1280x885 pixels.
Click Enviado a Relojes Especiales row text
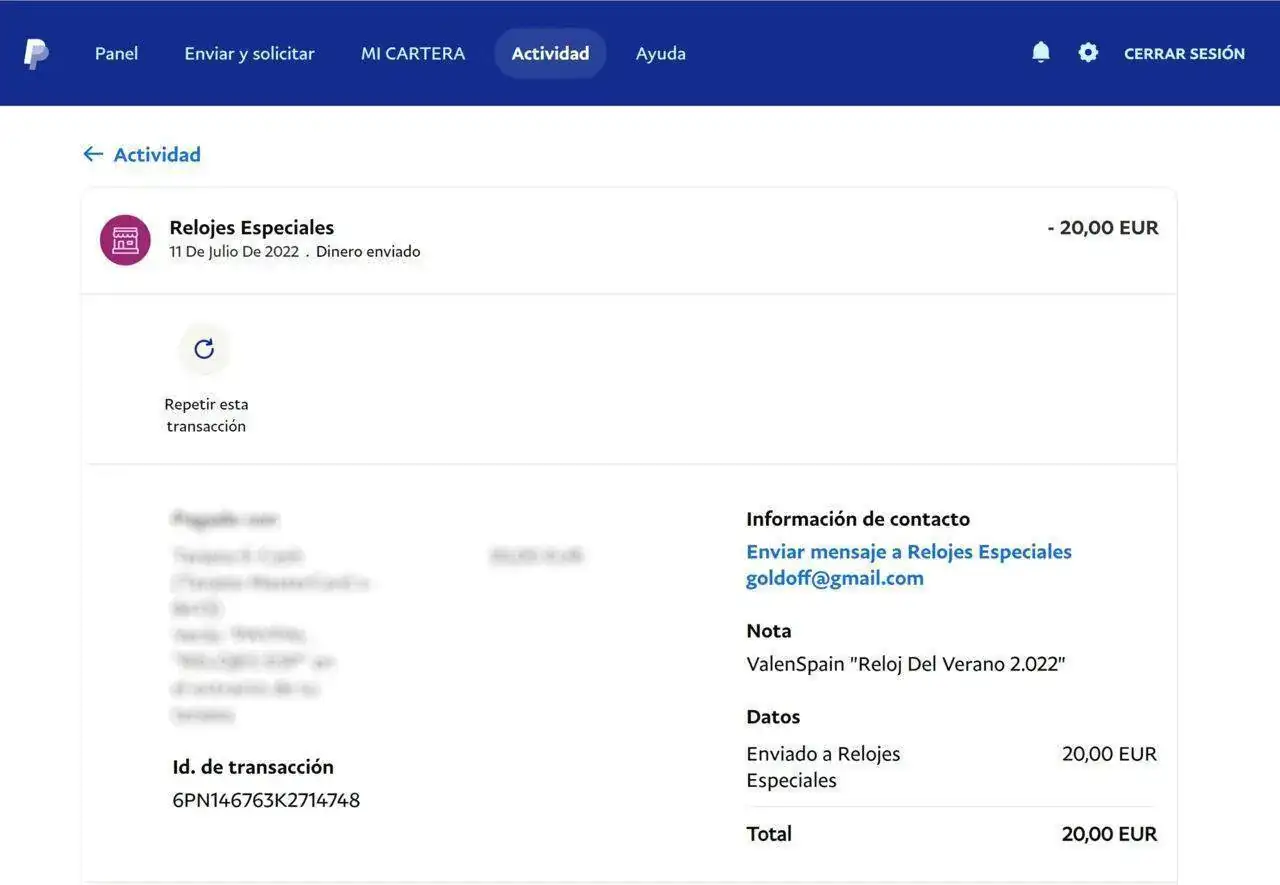(823, 767)
